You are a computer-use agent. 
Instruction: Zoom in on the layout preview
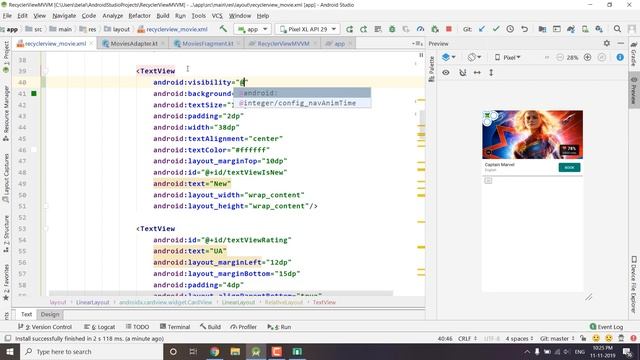pyautogui.click(x=587, y=58)
